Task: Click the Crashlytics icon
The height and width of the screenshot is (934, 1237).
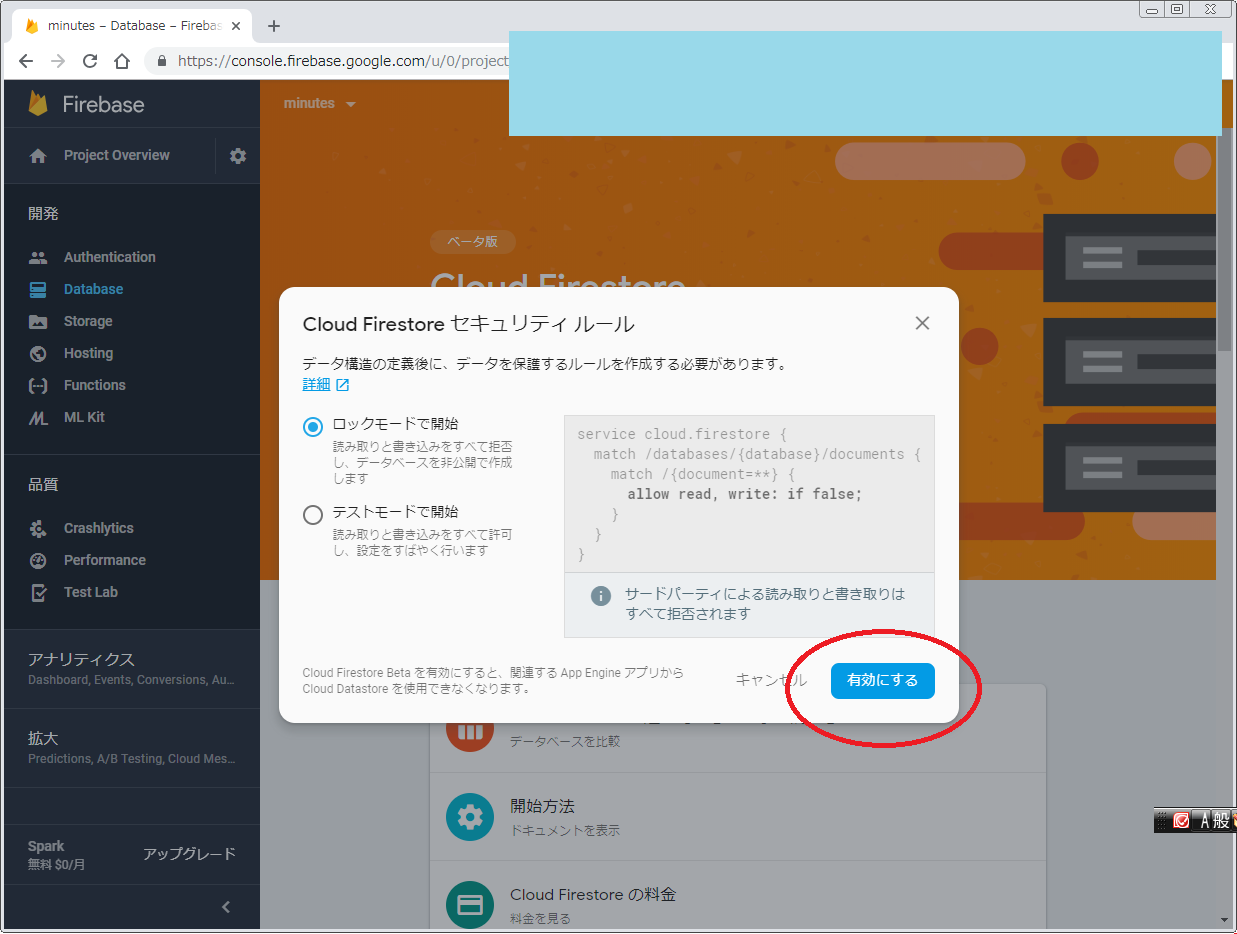Action: point(38,528)
